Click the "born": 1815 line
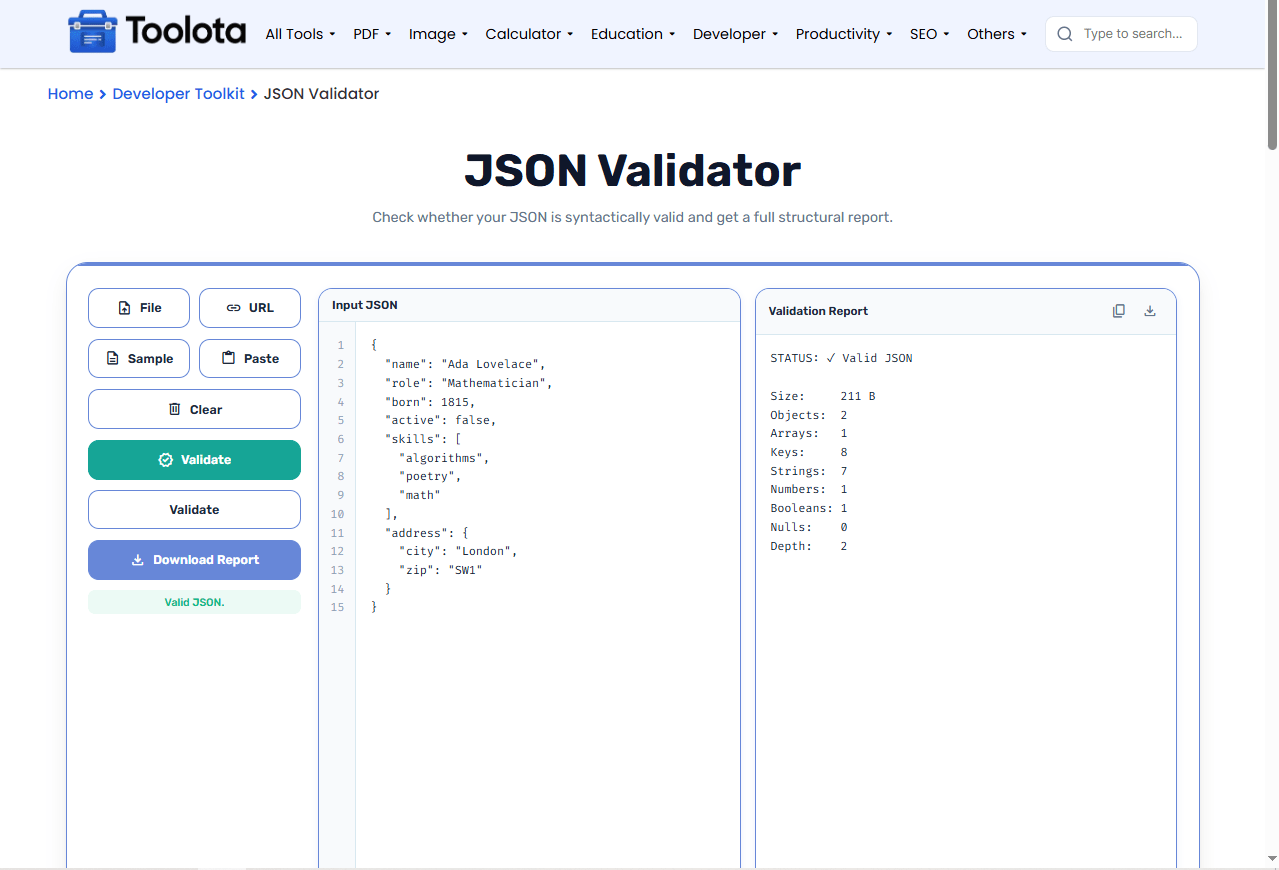Screen dimensions: 1279x870 pyautogui.click(x=430, y=402)
